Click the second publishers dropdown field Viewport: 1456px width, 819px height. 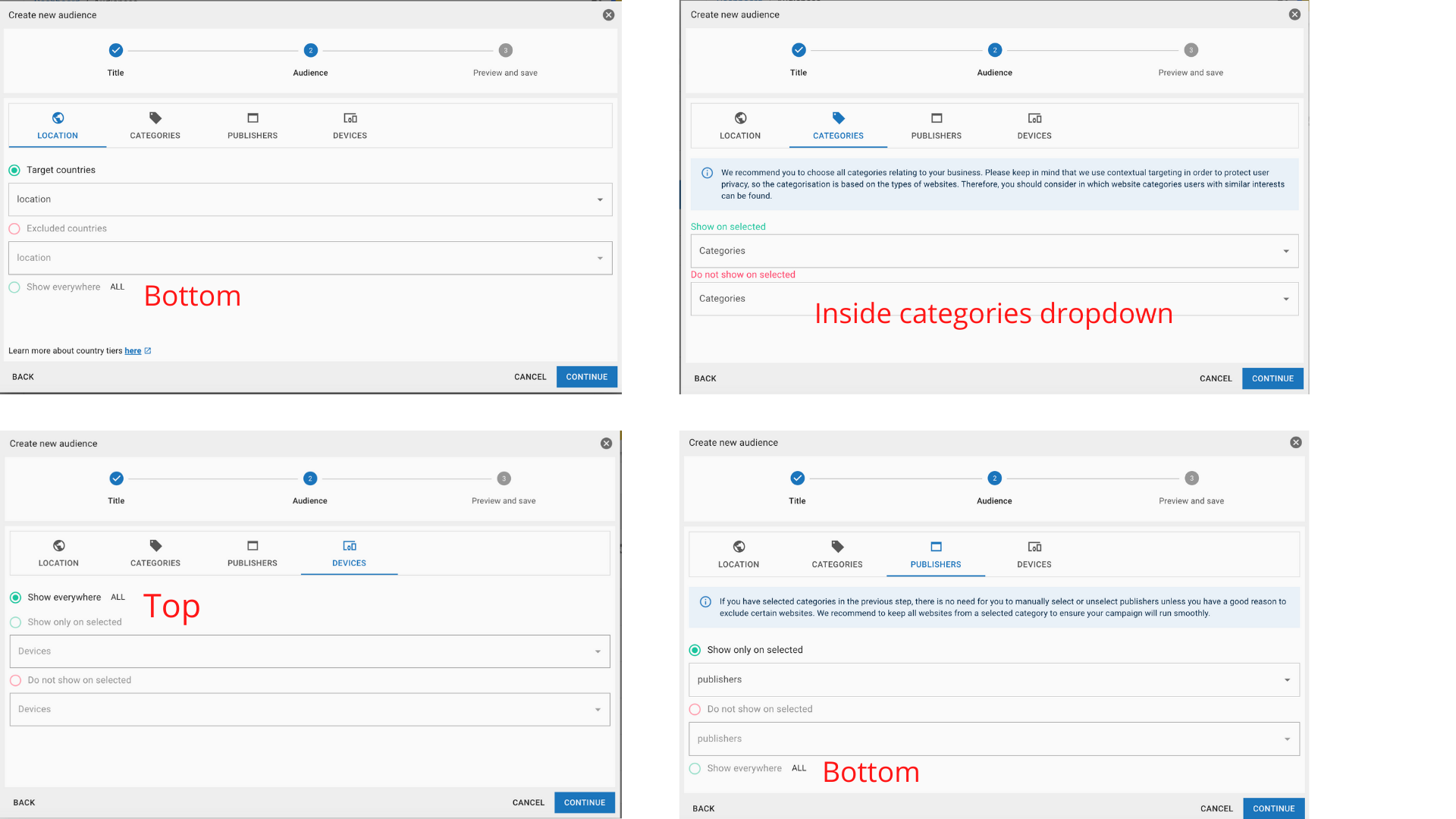click(993, 739)
